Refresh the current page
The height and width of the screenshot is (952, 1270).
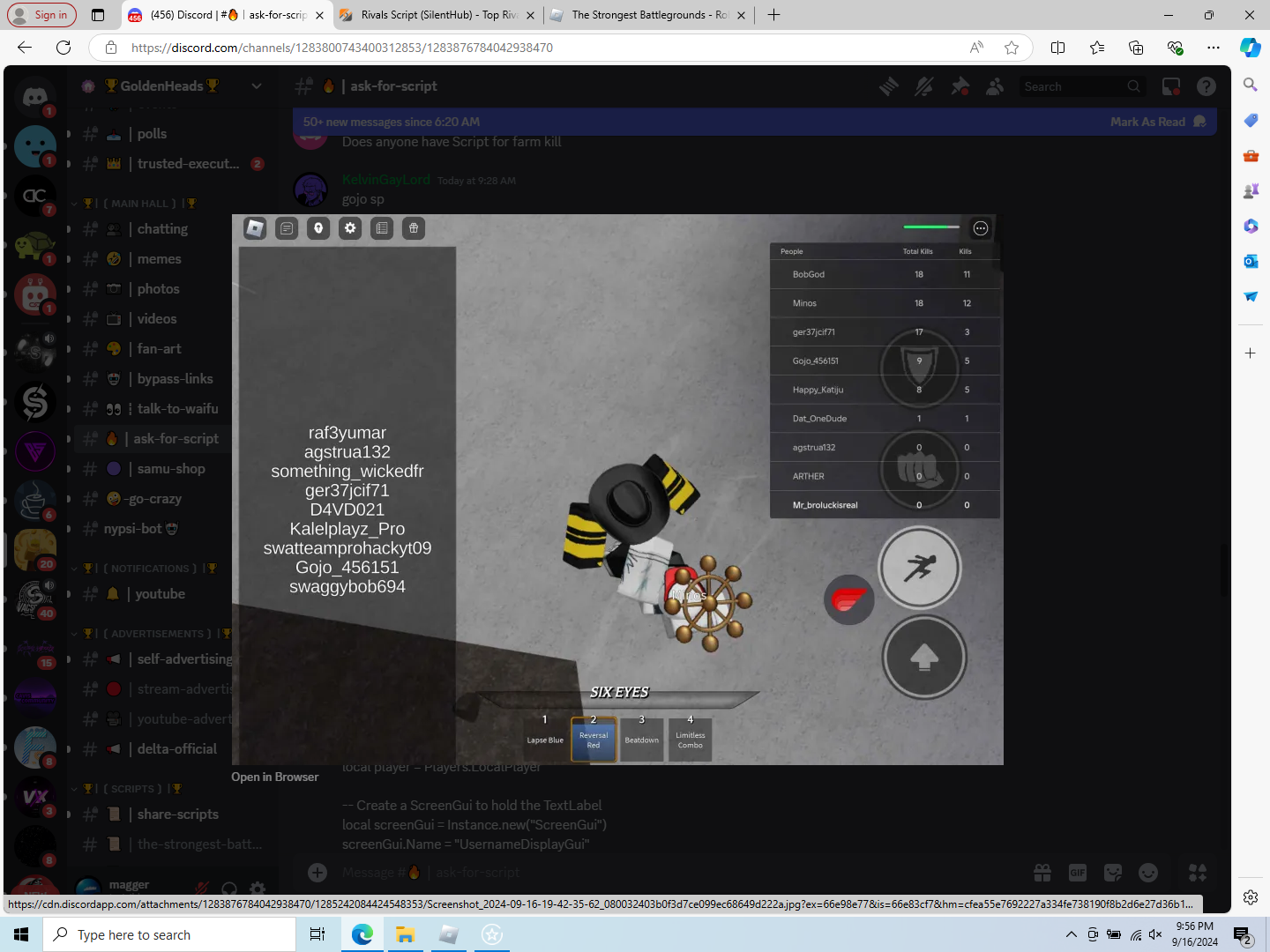(x=63, y=48)
